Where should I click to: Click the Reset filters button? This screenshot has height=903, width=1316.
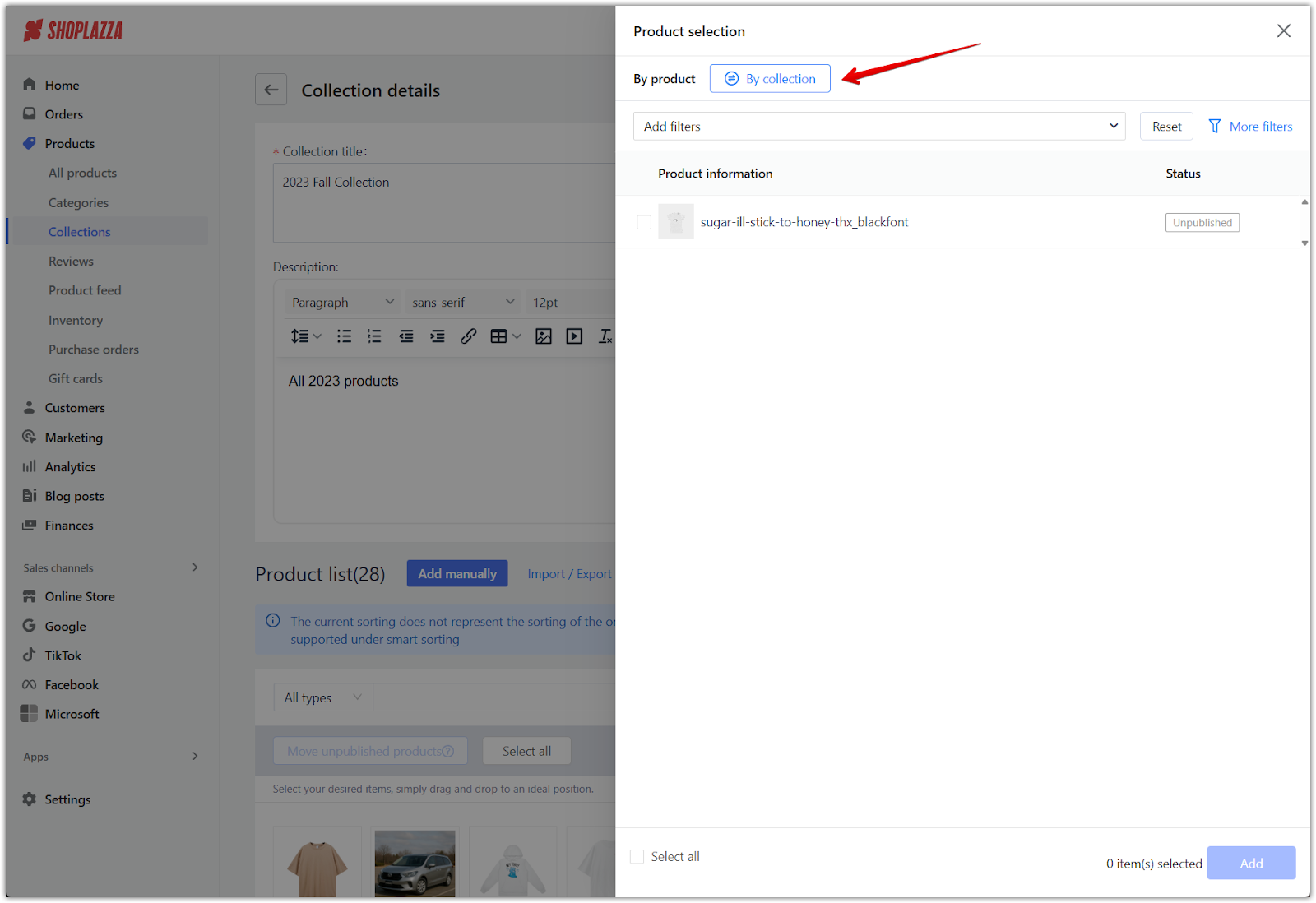click(x=1165, y=127)
